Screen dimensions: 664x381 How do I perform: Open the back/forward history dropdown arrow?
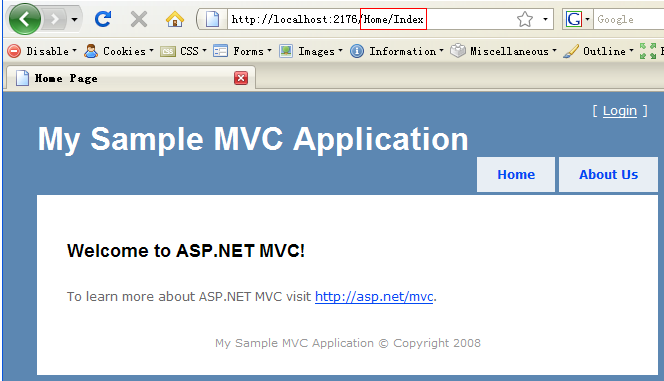(75, 19)
